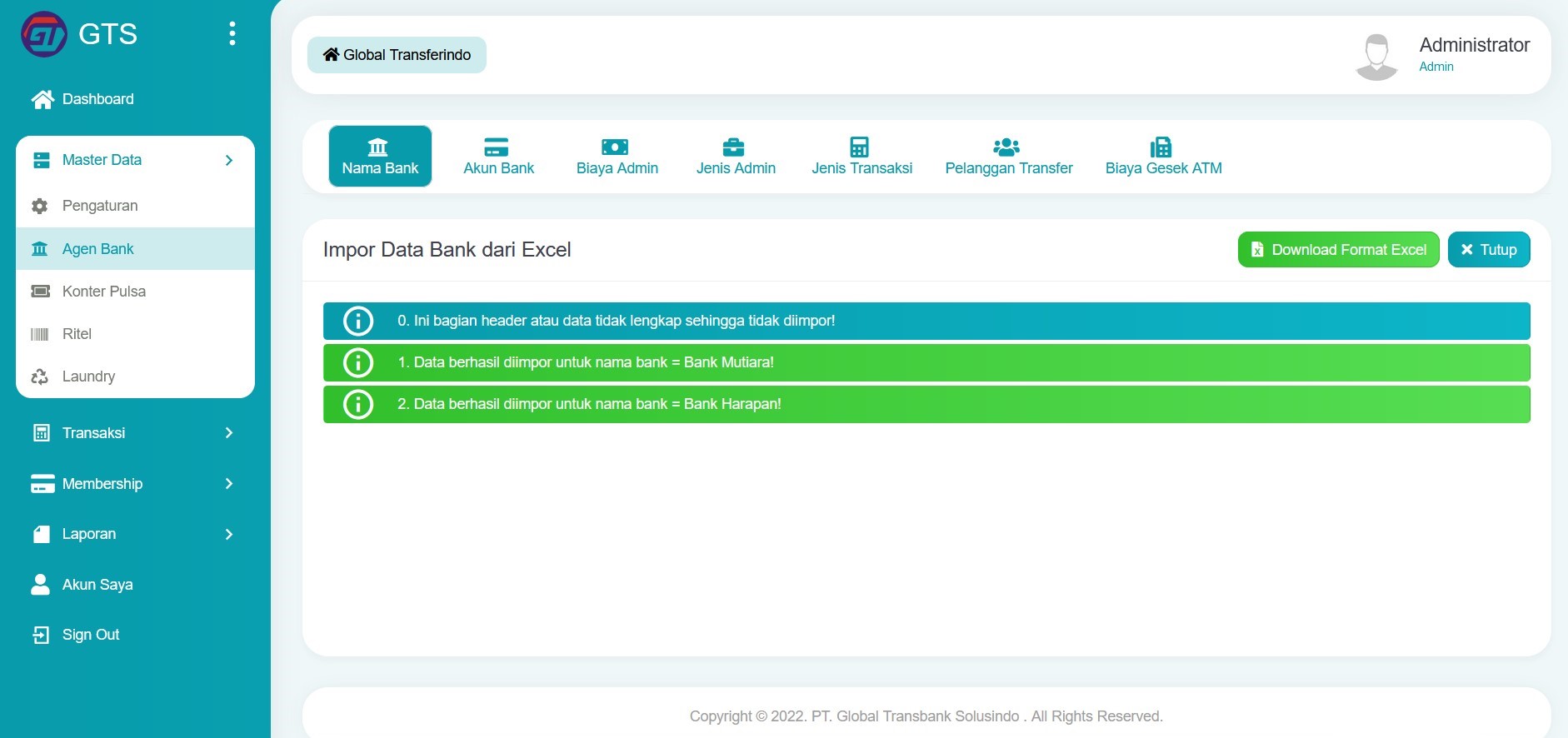
Task: Click the Sign Out link text
Action: coord(91,635)
